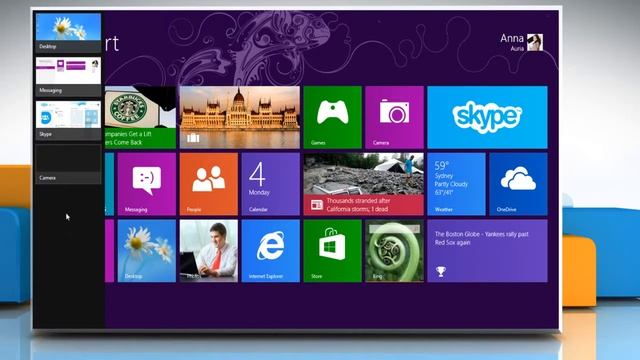Switch to Desktop in app switcher

(x=68, y=33)
